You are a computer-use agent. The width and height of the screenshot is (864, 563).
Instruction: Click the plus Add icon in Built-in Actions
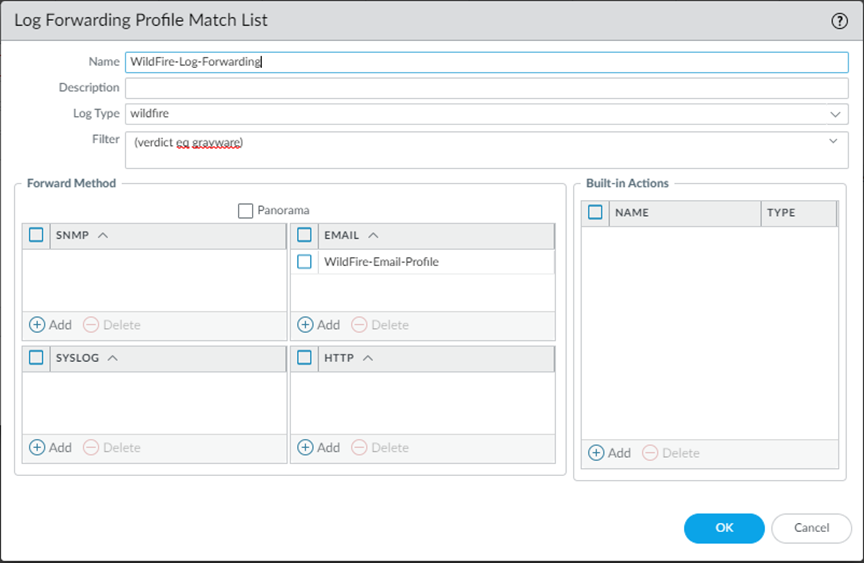596,453
